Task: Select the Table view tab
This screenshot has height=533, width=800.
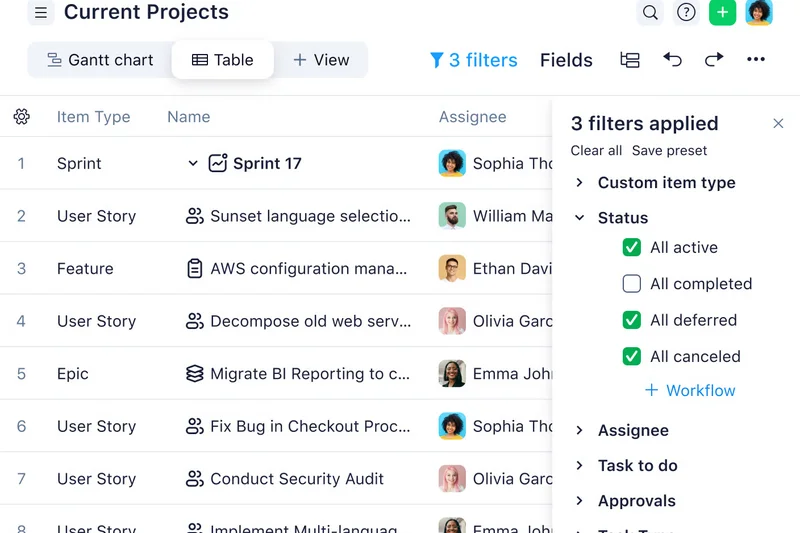Action: click(223, 60)
